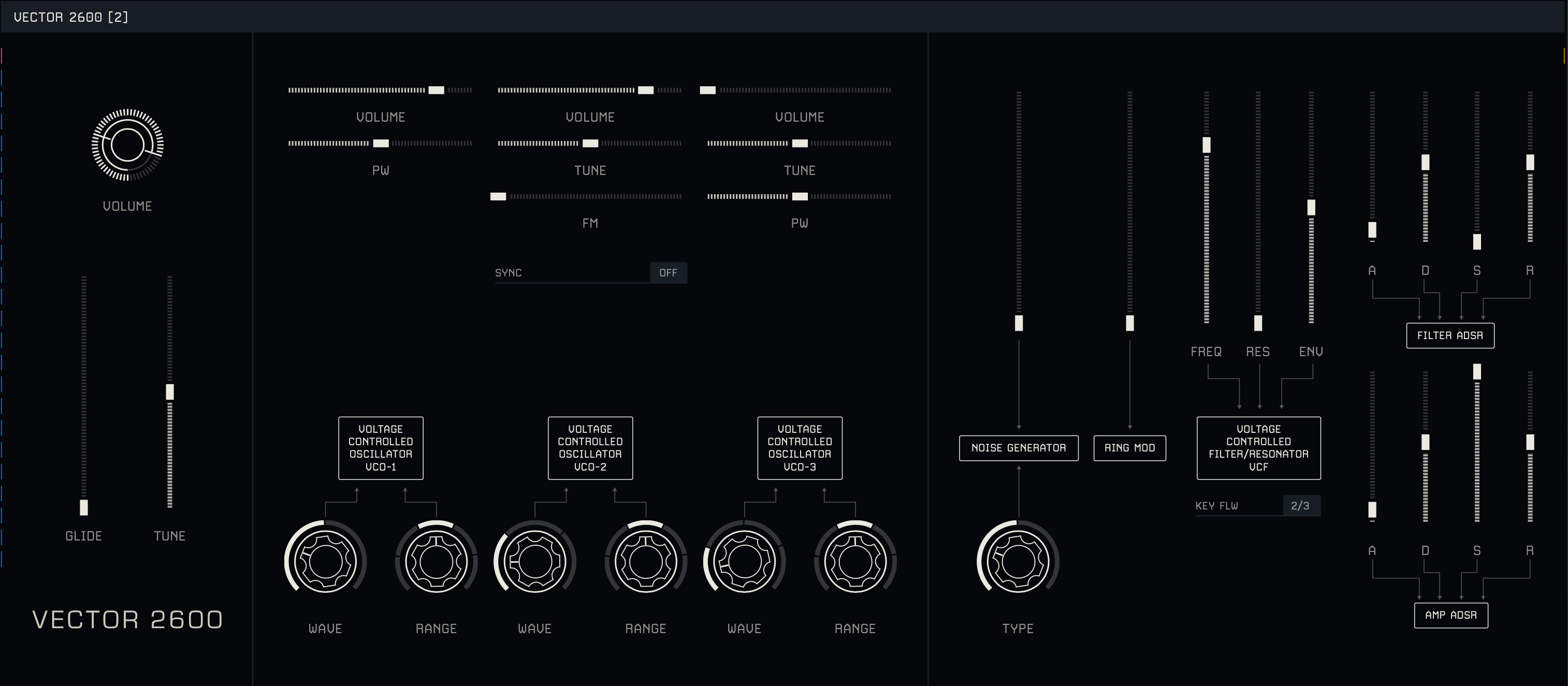Open the KEY FLW 2/3 selector
1568x686 pixels.
coord(1300,506)
